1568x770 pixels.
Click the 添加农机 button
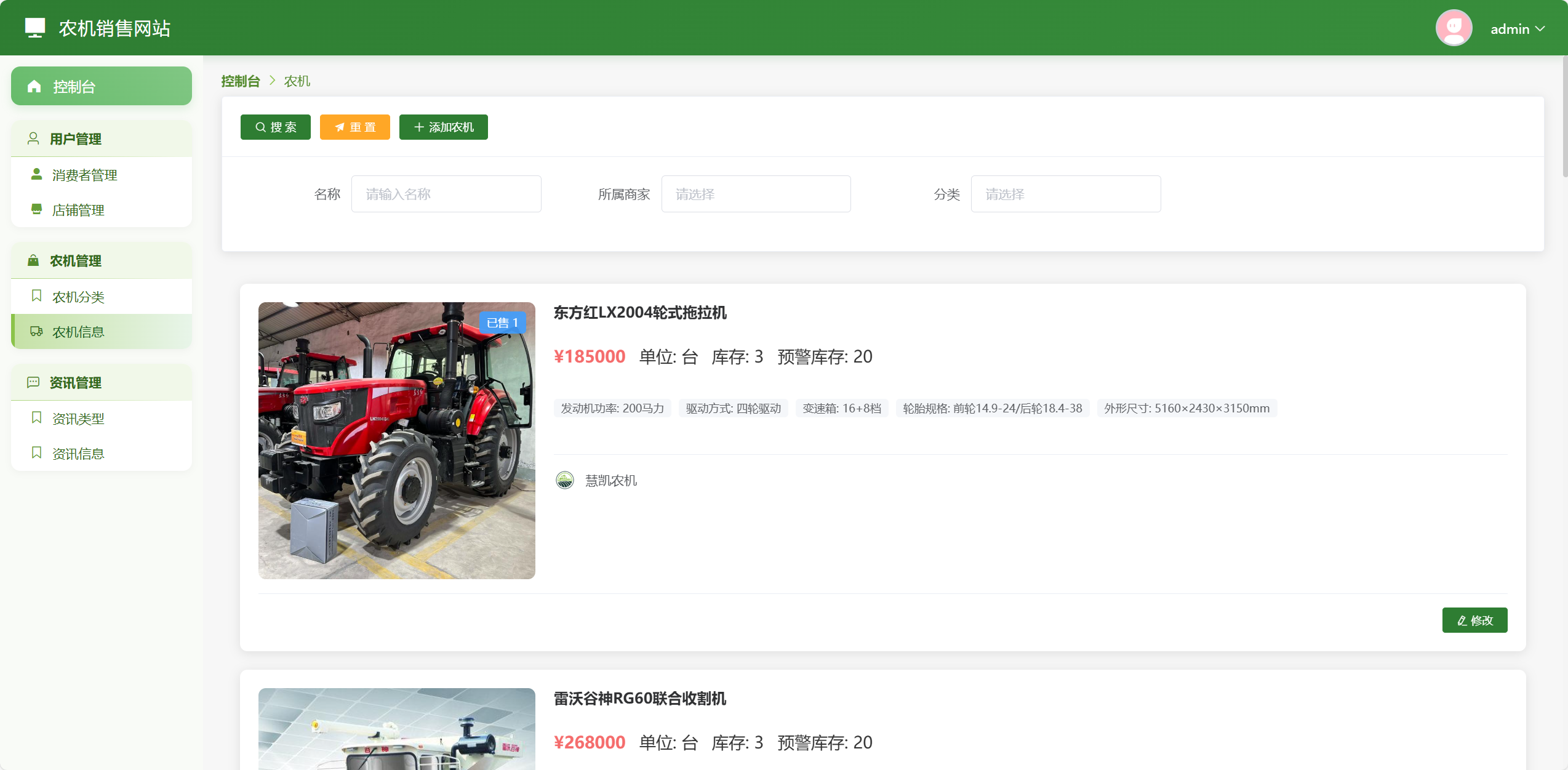pyautogui.click(x=444, y=127)
